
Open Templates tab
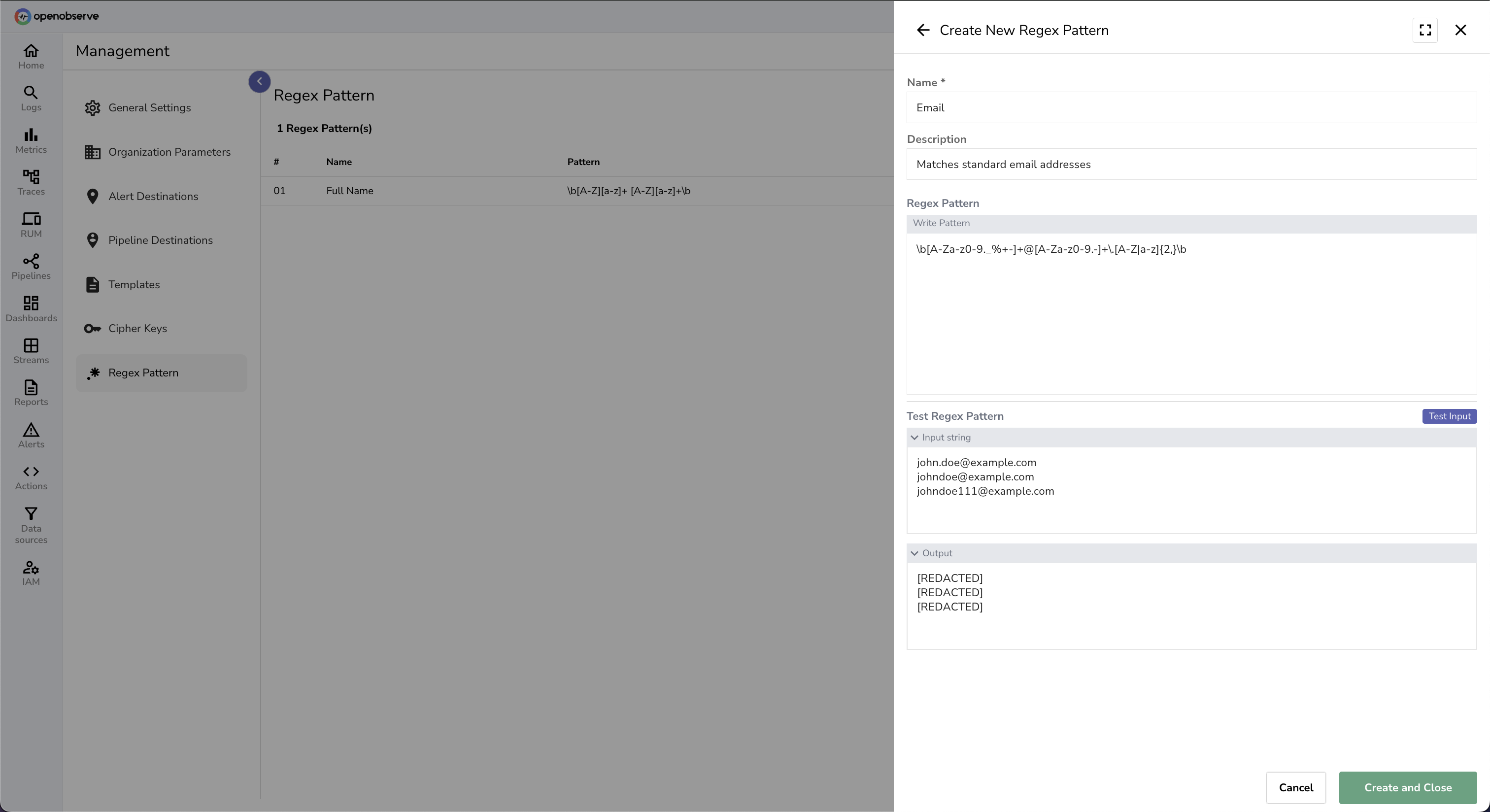(162, 285)
